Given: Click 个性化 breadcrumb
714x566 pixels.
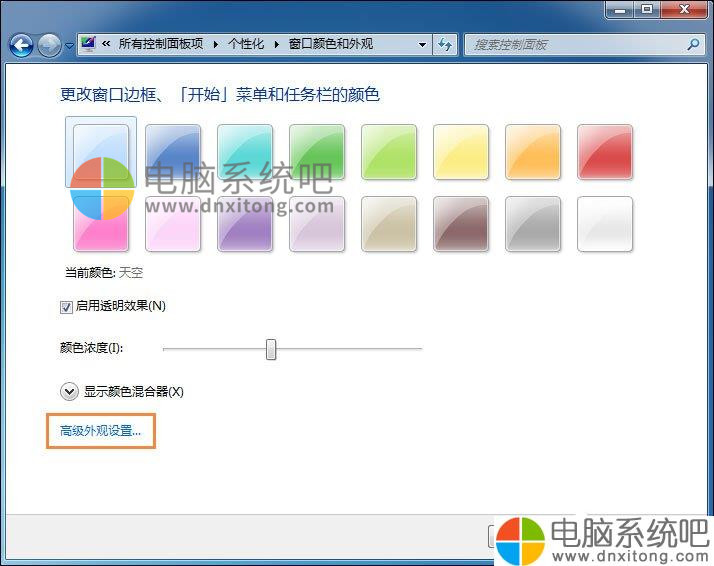Looking at the screenshot, I should click(x=246, y=44).
